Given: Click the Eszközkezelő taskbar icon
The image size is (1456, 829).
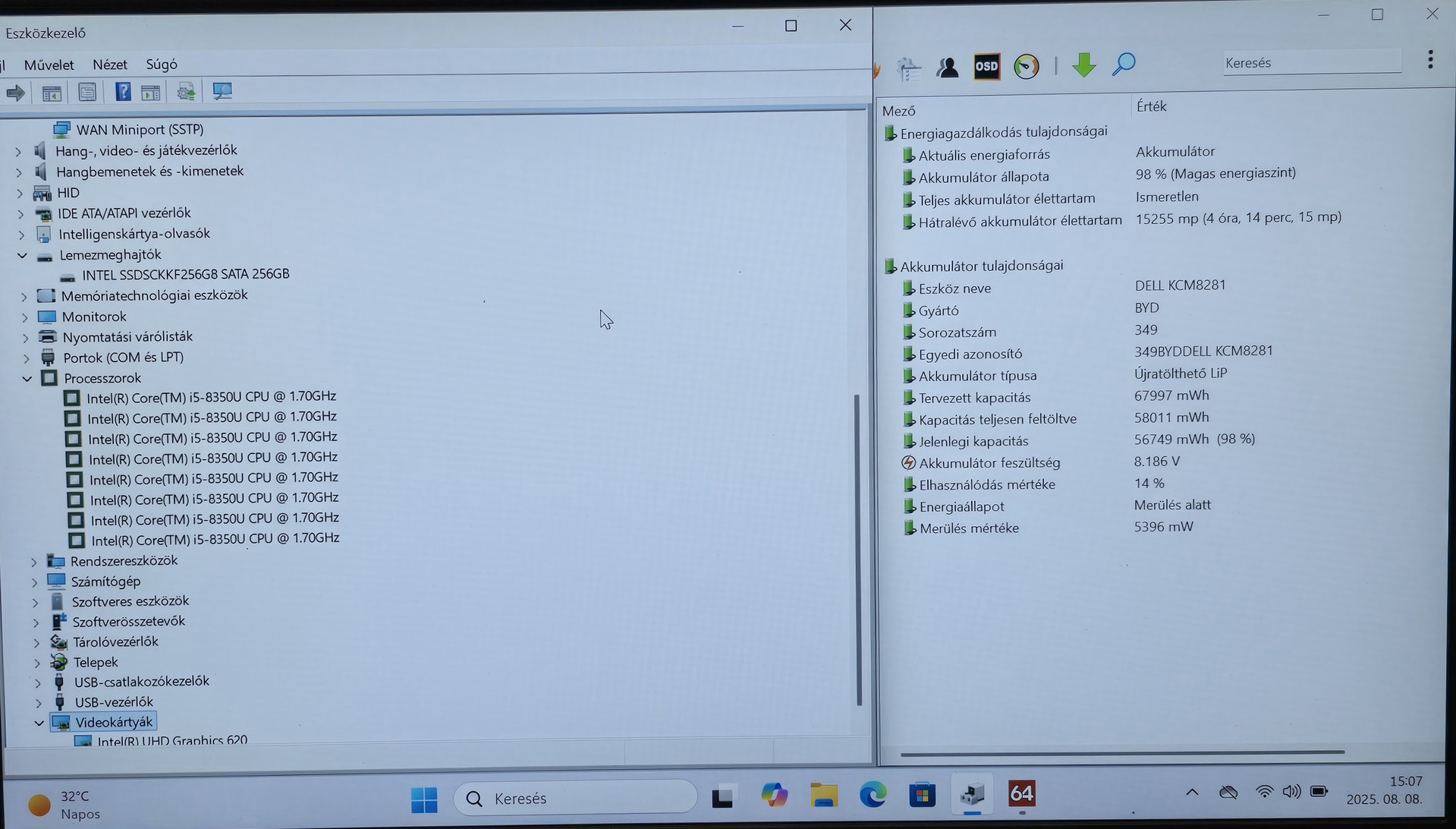Looking at the screenshot, I should pyautogui.click(x=972, y=794).
